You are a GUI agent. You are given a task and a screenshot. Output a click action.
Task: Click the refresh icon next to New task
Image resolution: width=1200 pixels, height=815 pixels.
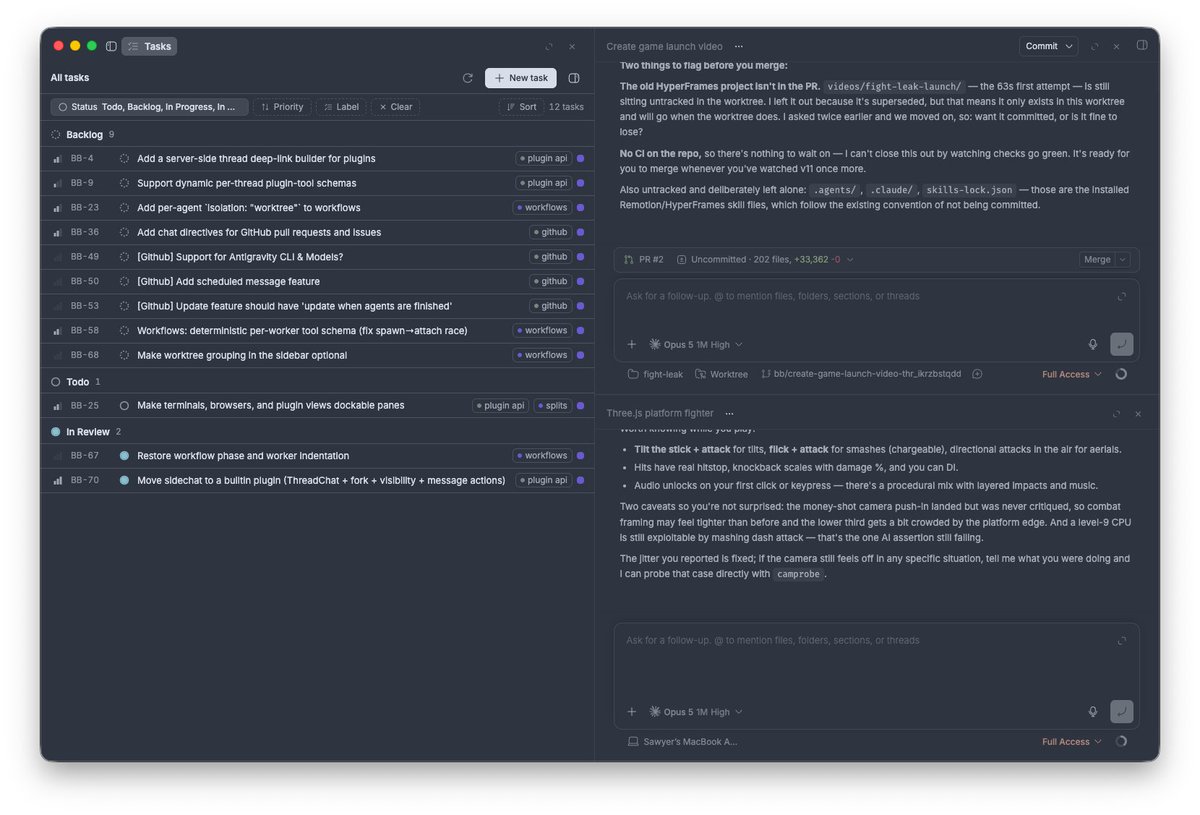point(467,78)
